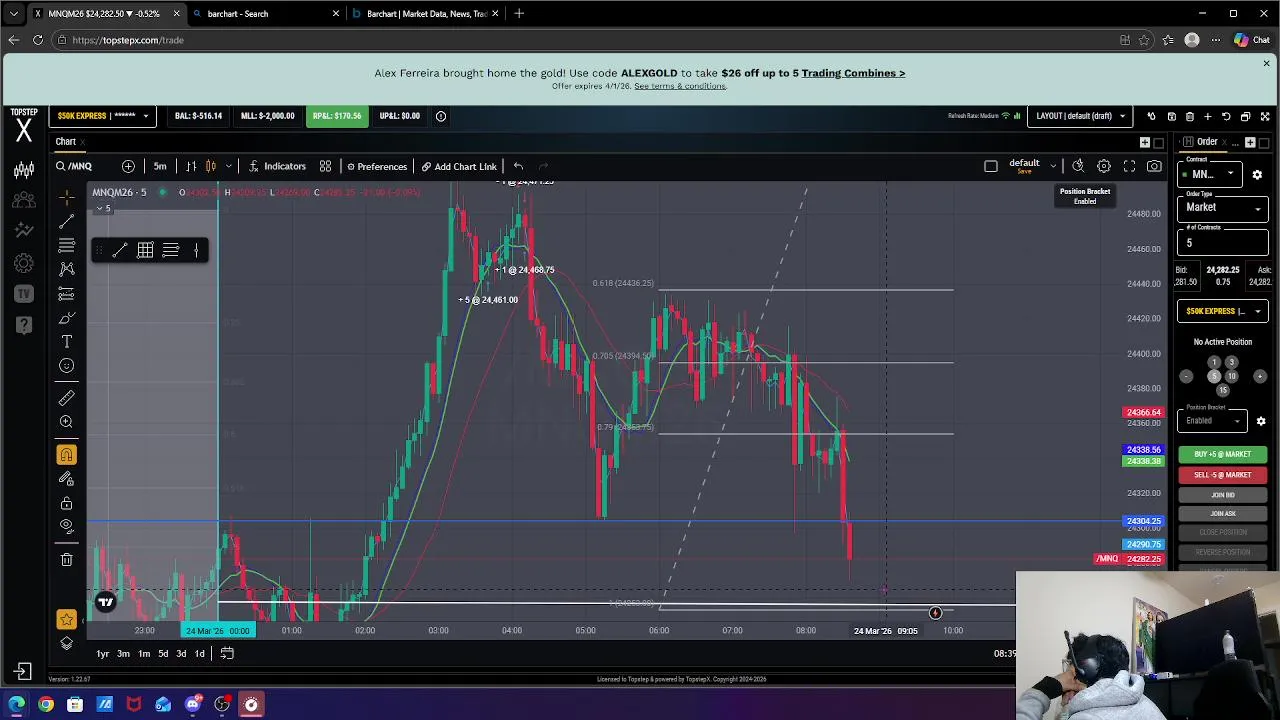This screenshot has width=1280, height=720.
Task: Select quantity preset 15
Action: [1222, 390]
